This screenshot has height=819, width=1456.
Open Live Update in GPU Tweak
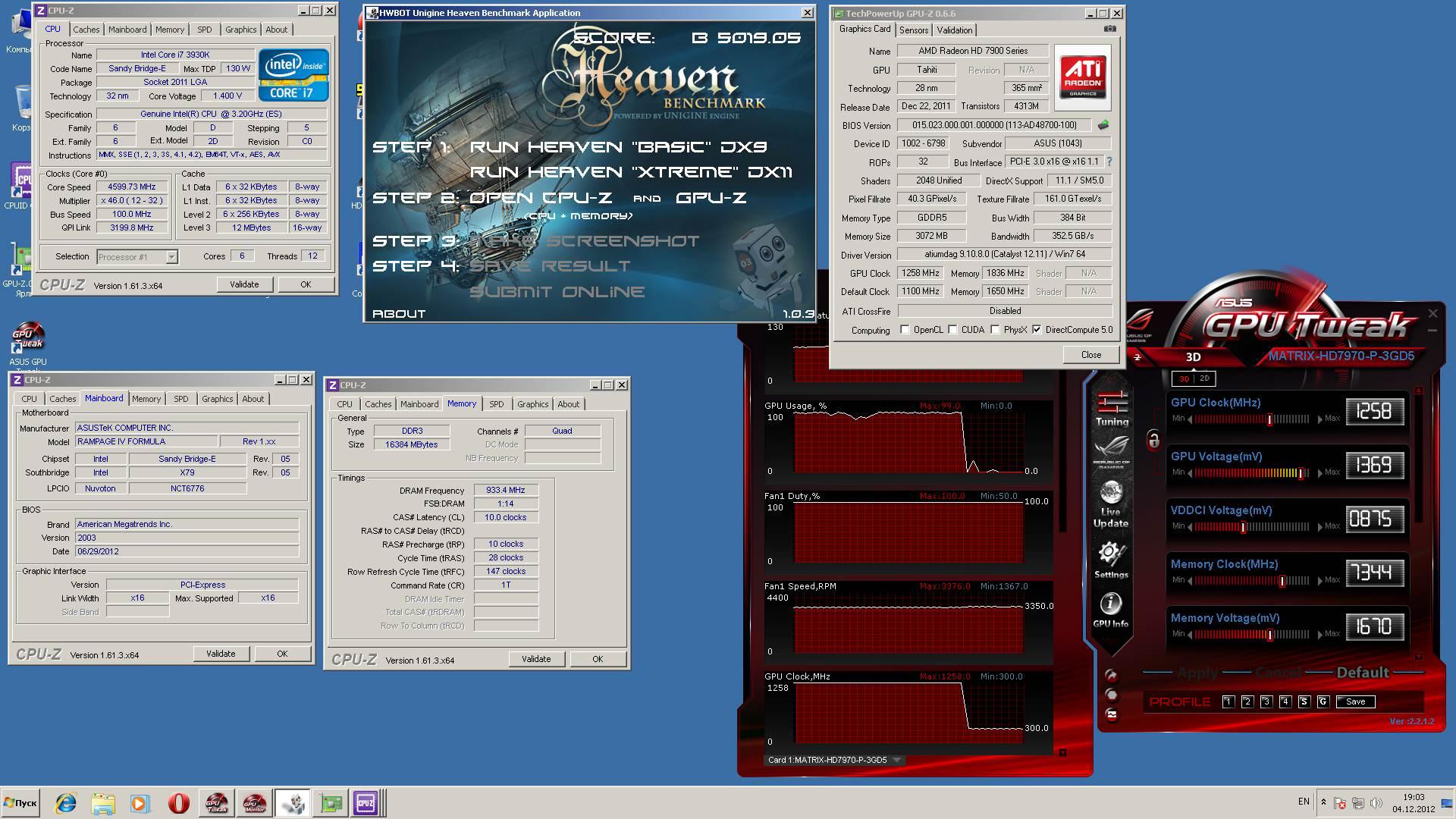(1111, 506)
